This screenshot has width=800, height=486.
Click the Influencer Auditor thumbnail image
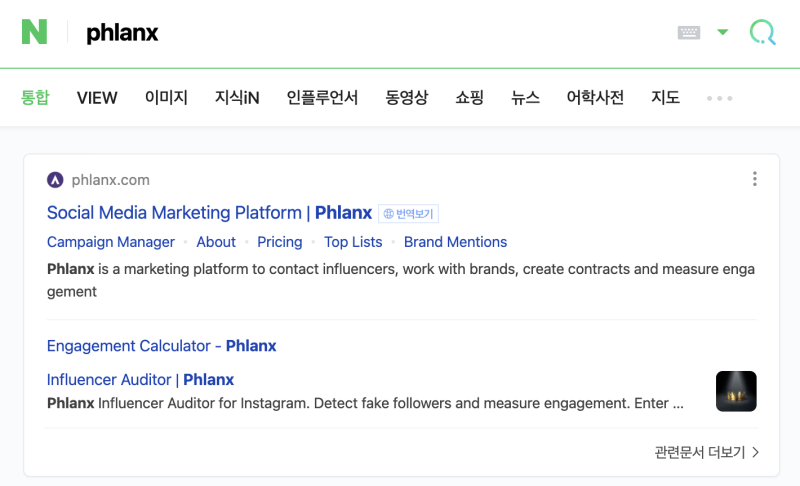[x=736, y=391]
